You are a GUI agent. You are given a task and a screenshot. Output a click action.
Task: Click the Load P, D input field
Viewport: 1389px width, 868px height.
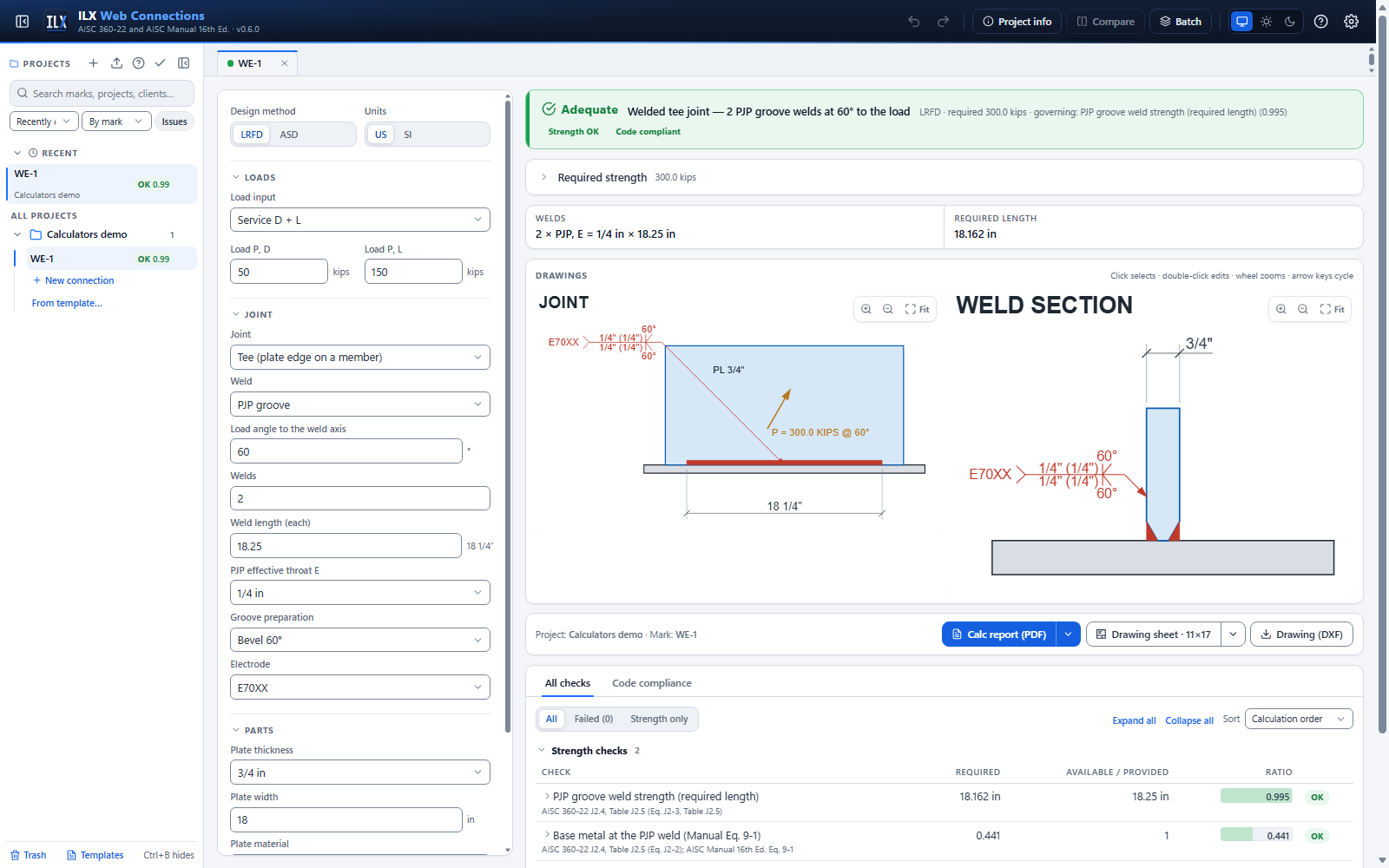[279, 272]
